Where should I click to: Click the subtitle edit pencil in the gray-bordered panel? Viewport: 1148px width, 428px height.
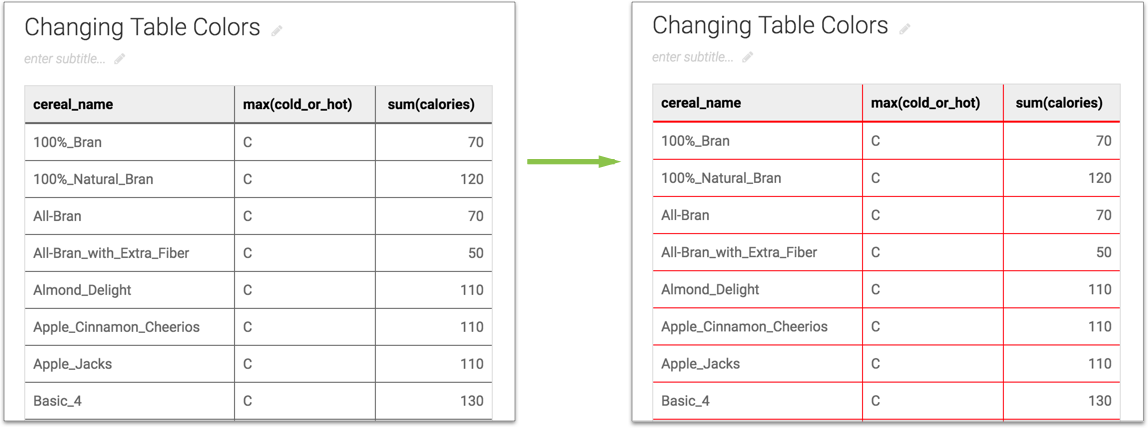coord(120,59)
